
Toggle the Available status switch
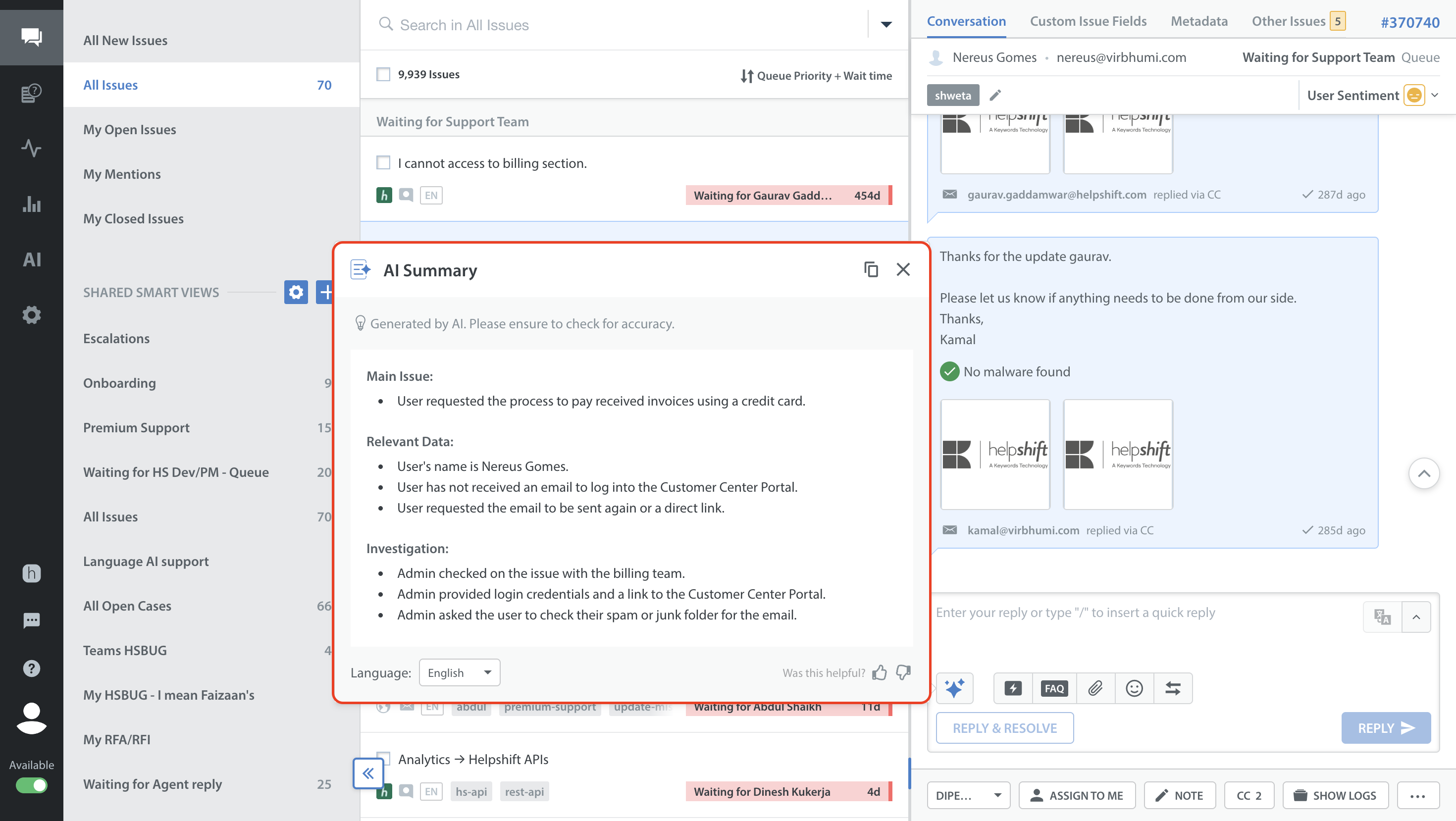32,785
